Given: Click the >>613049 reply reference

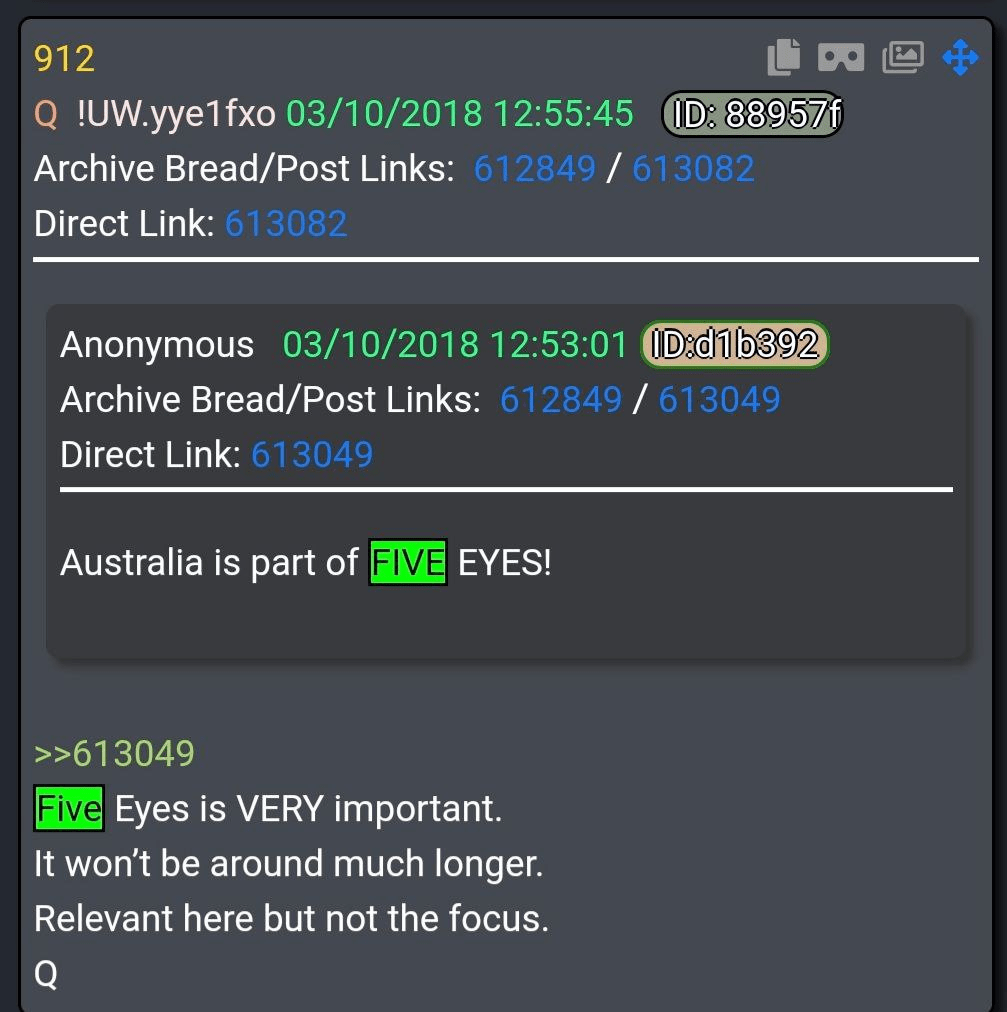Looking at the screenshot, I should pyautogui.click(x=114, y=753).
